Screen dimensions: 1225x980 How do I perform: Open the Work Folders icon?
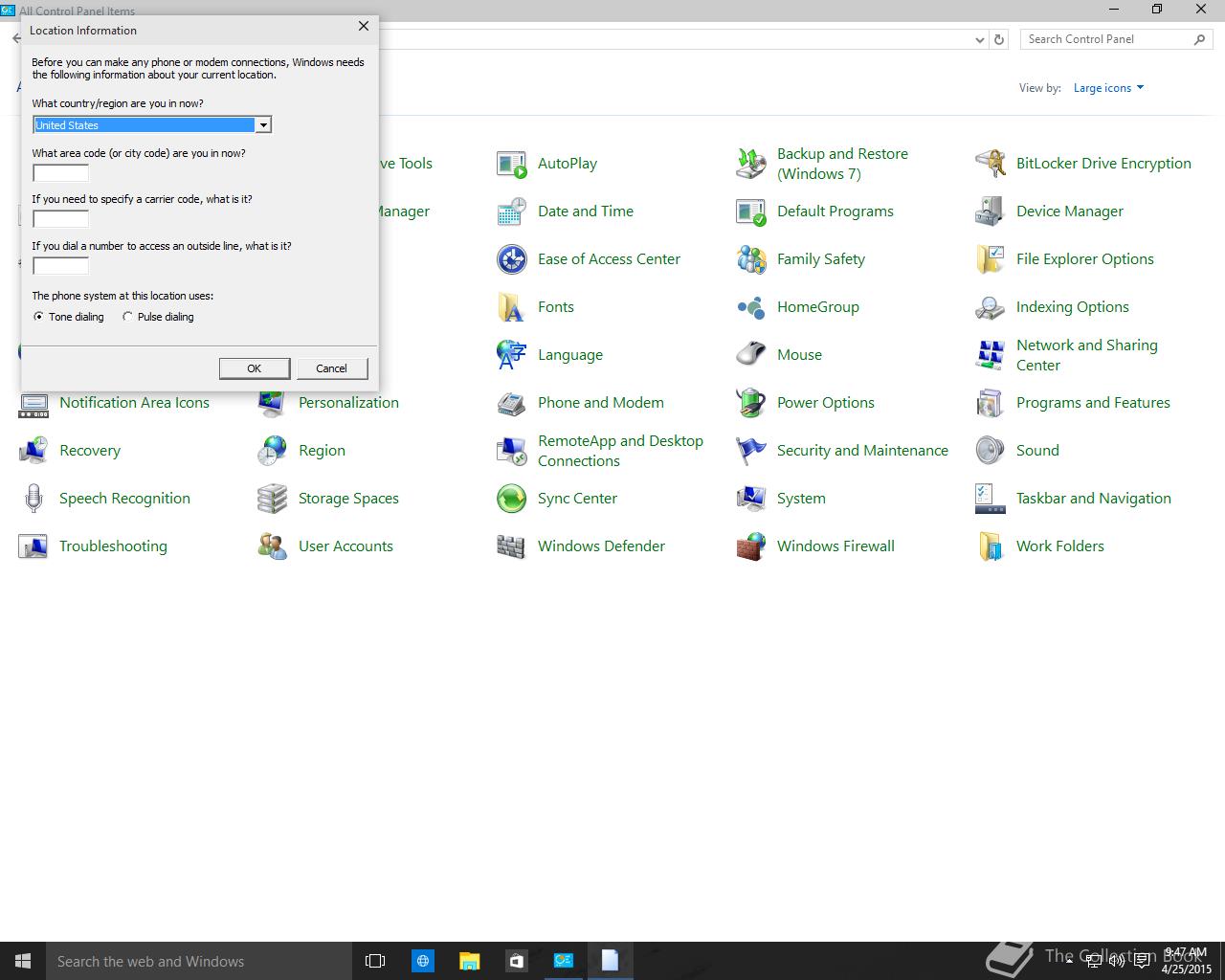[991, 546]
